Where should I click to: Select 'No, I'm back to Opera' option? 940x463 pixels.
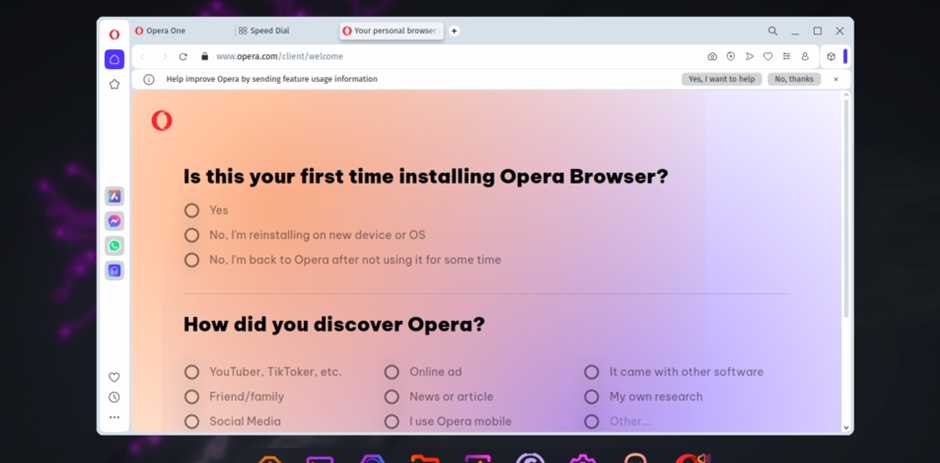click(192, 260)
